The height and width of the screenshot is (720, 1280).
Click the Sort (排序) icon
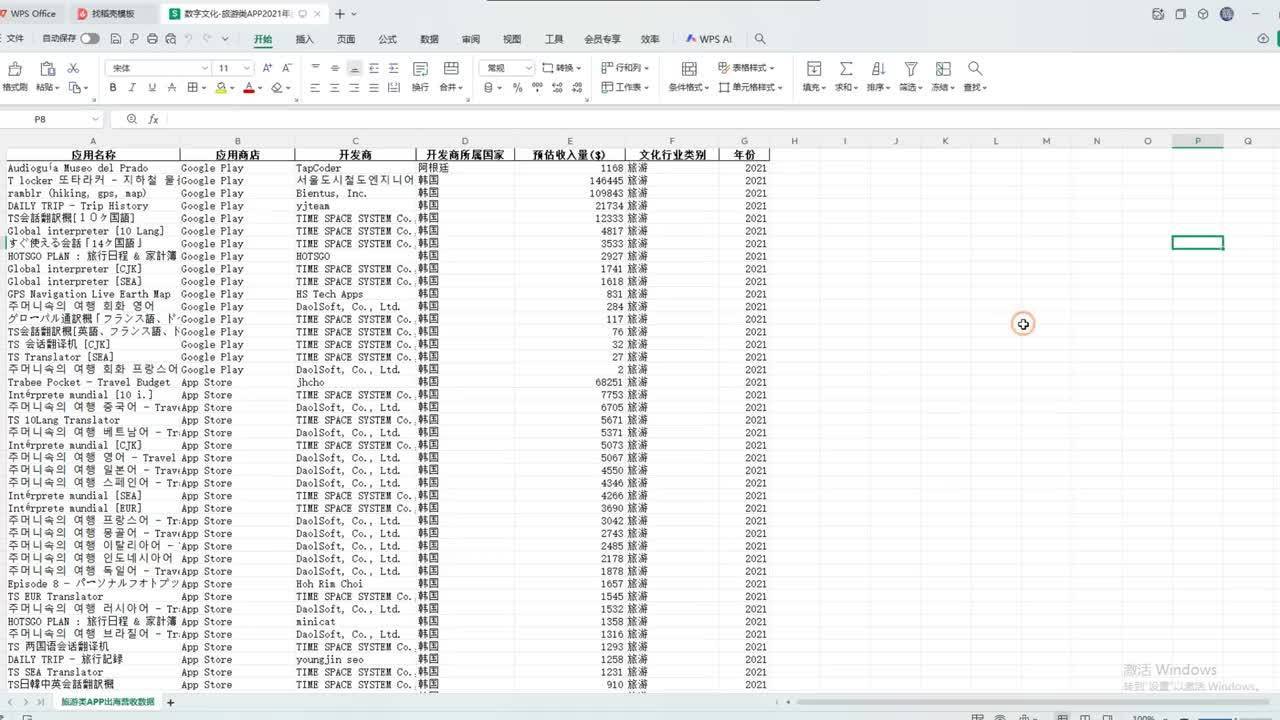click(878, 68)
